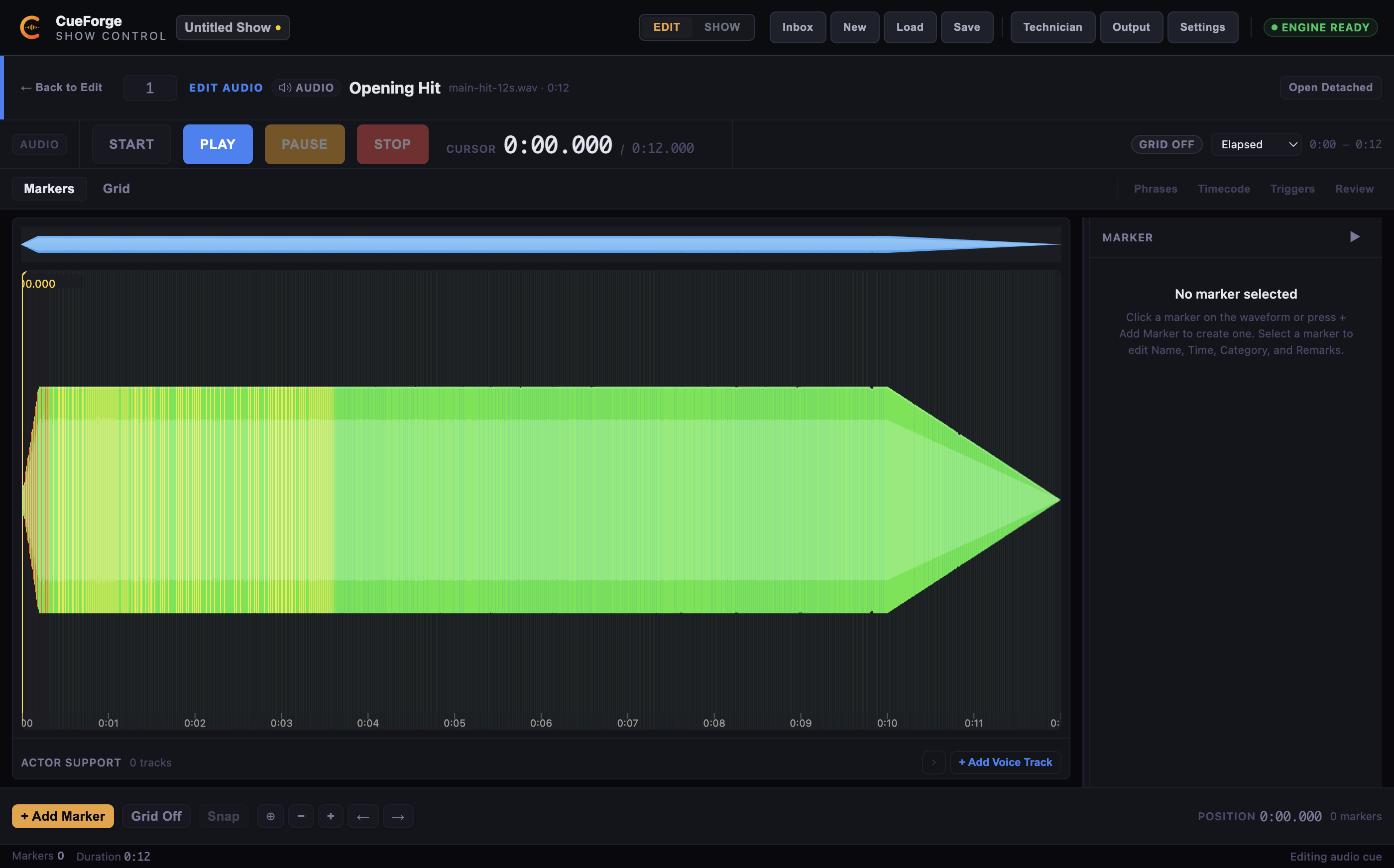1394x868 pixels.
Task: Open the Triggers tab
Action: click(x=1292, y=189)
